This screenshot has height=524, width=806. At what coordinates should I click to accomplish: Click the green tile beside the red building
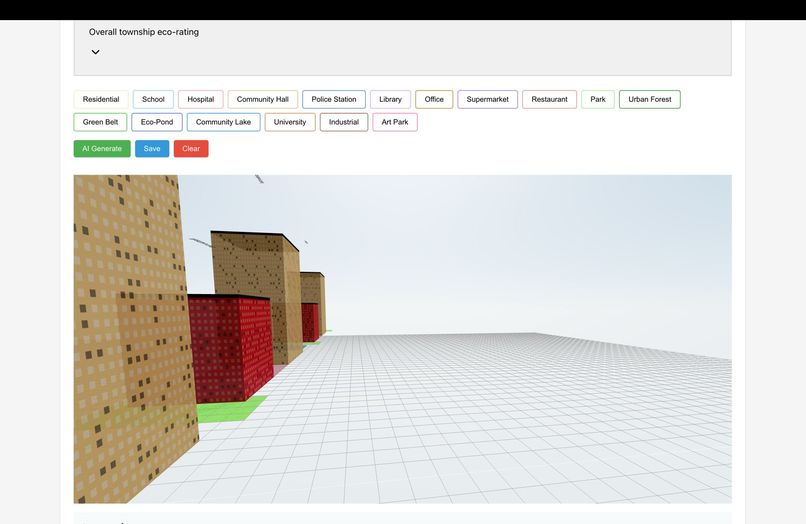pos(231,410)
